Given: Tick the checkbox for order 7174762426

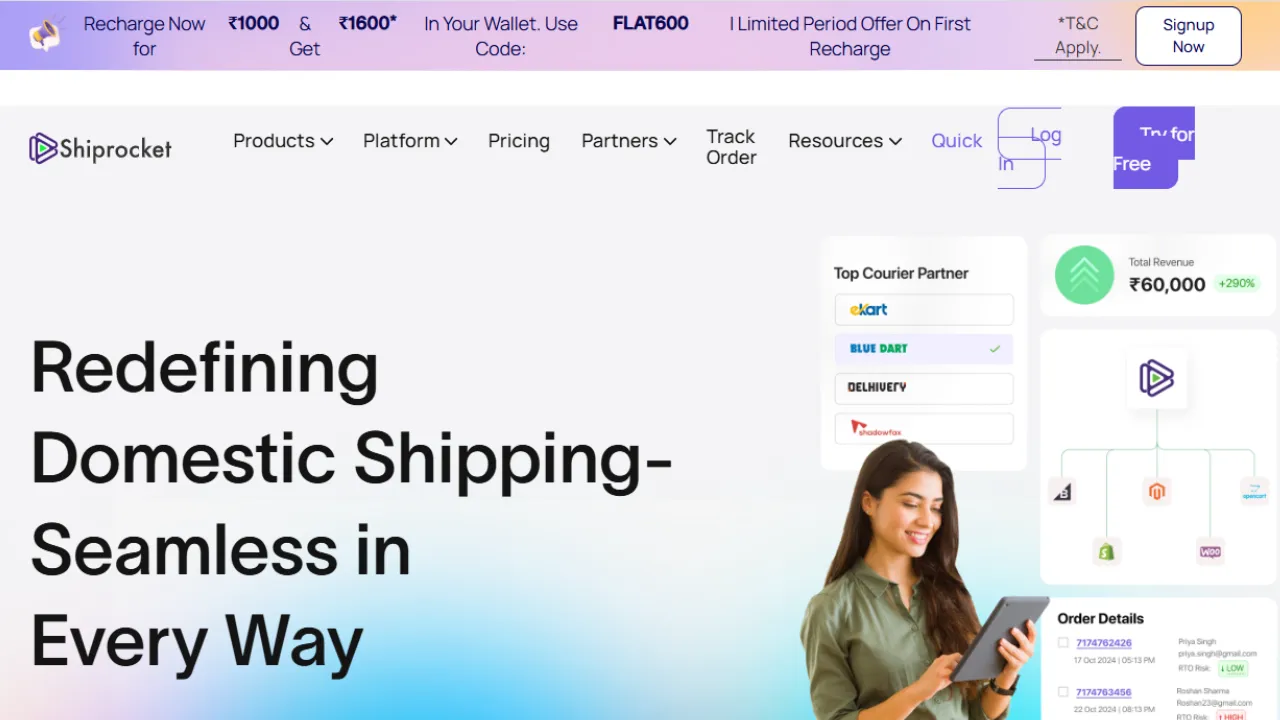Looking at the screenshot, I should click(1063, 643).
